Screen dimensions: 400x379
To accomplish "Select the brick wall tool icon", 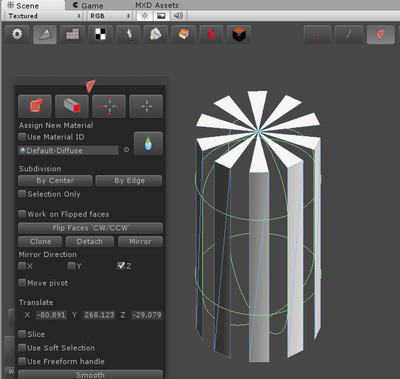I will click(73, 34).
